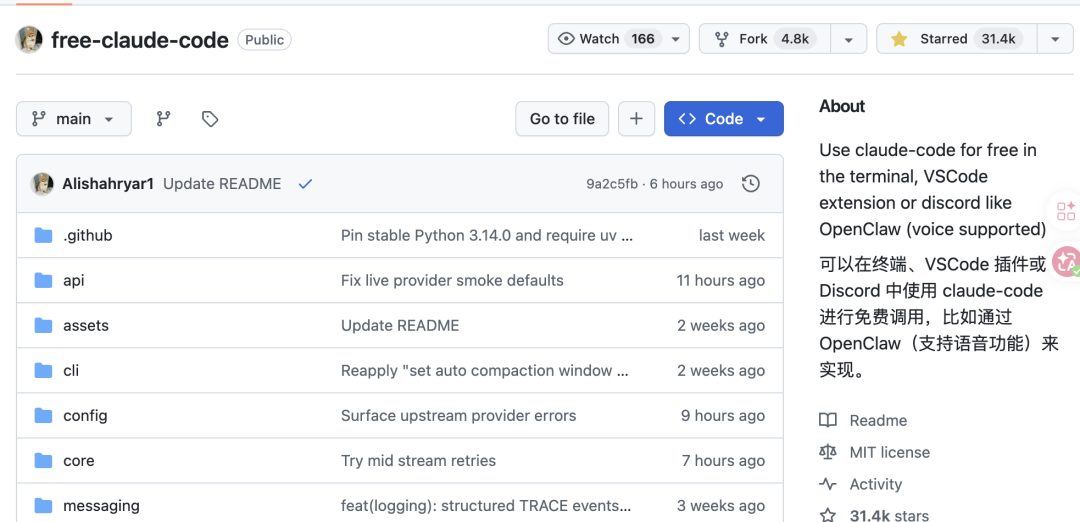Click the star outline icon beside 31.4k stars
The image size is (1080, 522).
tap(828, 515)
